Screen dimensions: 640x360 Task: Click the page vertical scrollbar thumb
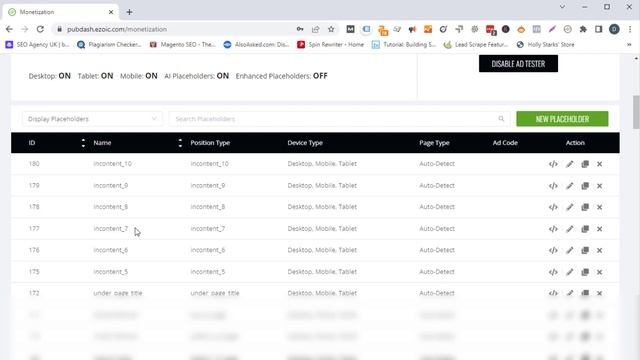point(636,112)
